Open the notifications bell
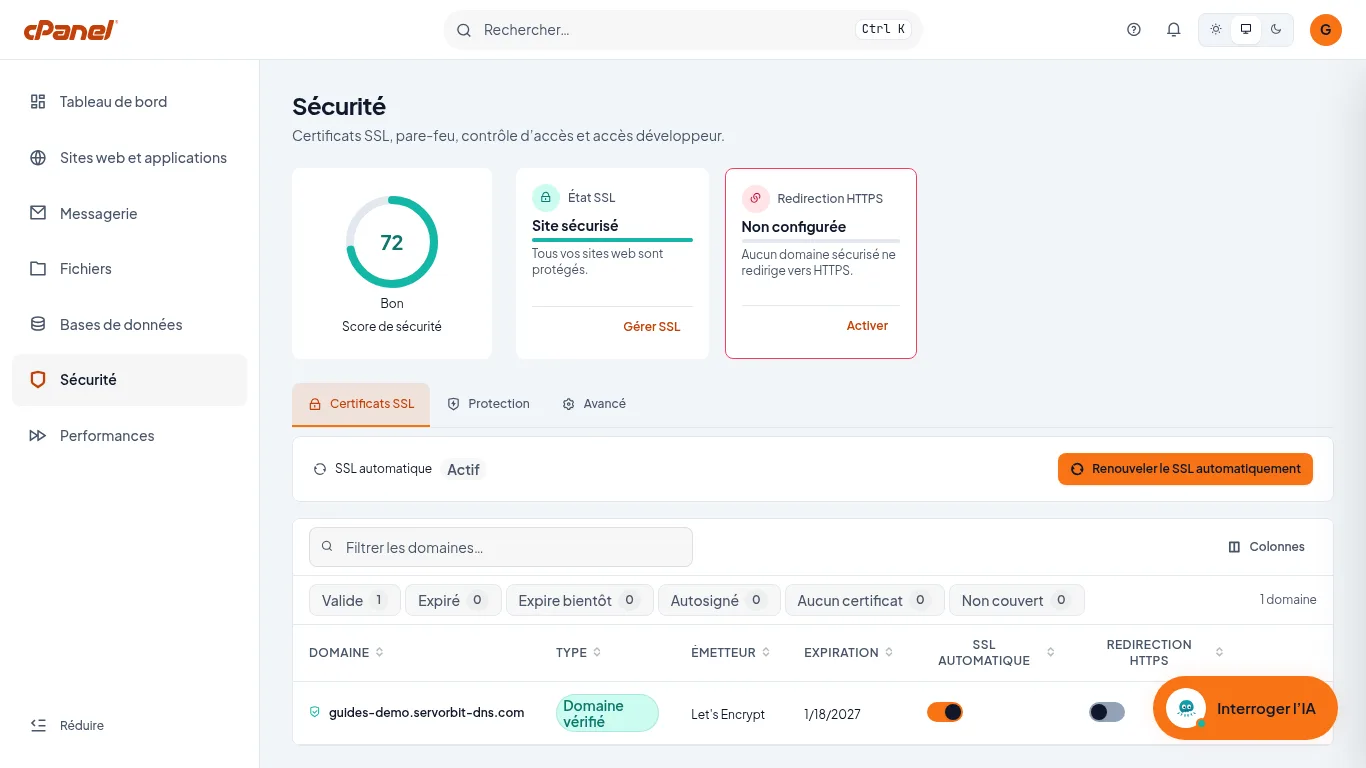Image resolution: width=1366 pixels, height=768 pixels. [x=1174, y=30]
